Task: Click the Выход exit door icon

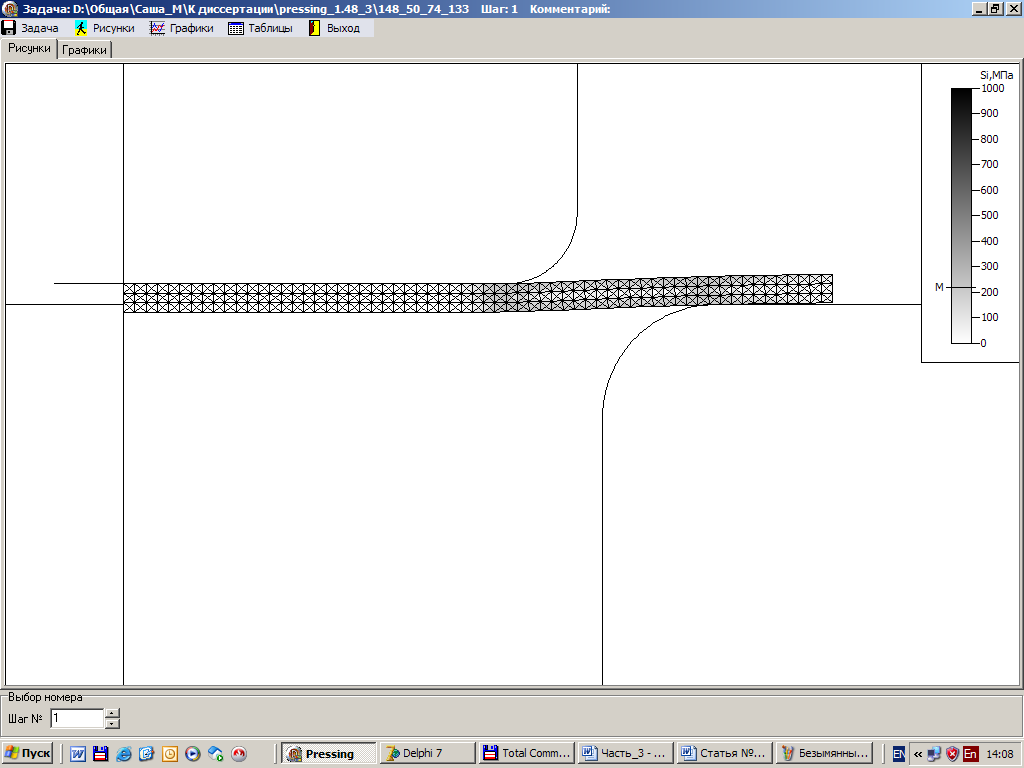Action: click(x=314, y=28)
